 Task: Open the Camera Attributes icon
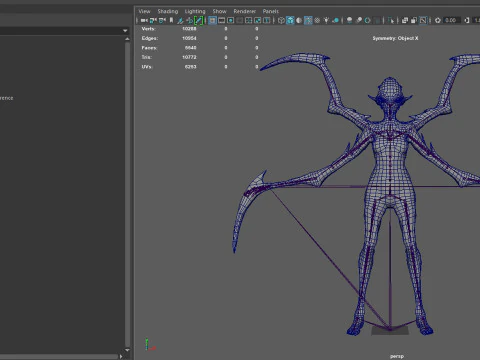(162, 21)
